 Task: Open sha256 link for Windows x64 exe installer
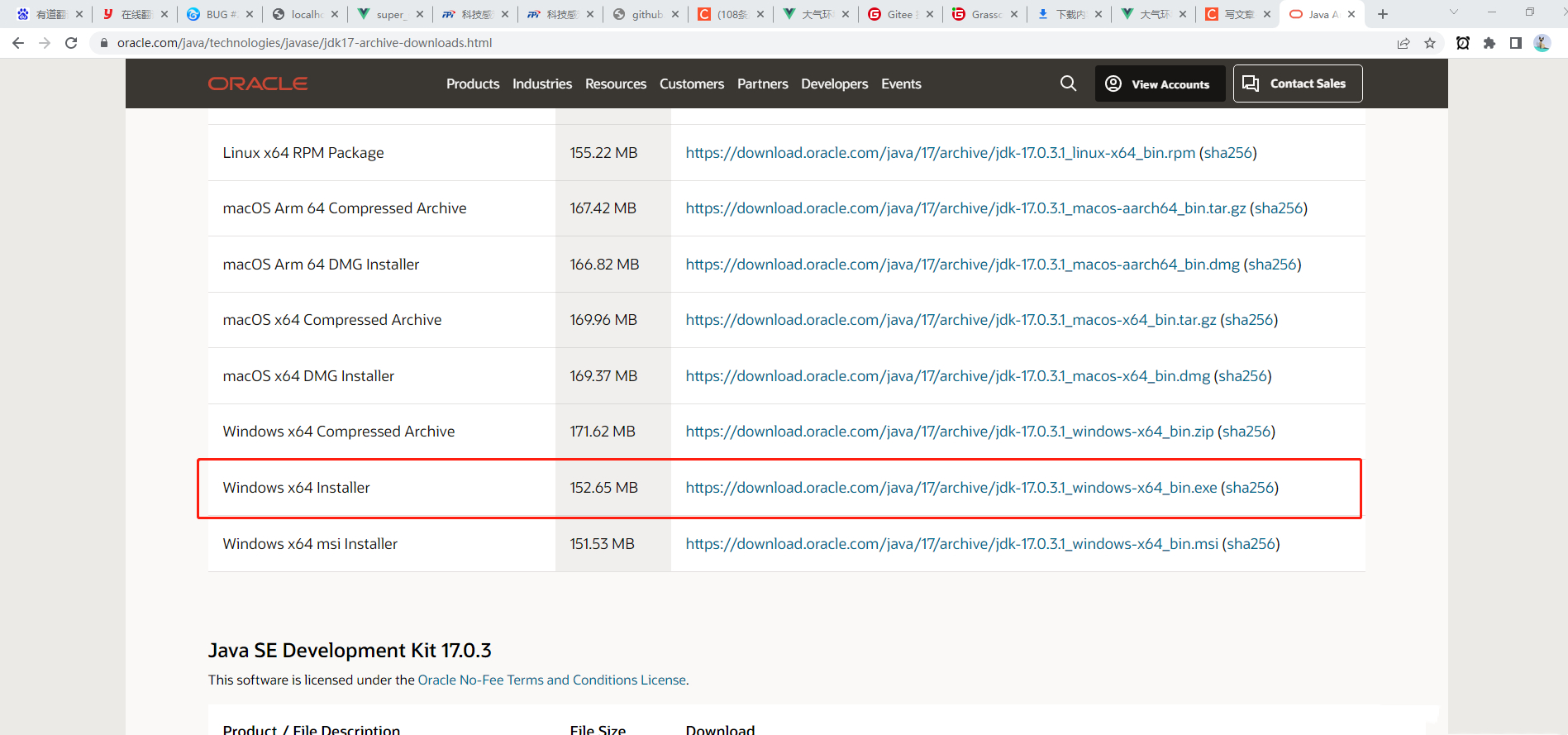[x=1250, y=488]
